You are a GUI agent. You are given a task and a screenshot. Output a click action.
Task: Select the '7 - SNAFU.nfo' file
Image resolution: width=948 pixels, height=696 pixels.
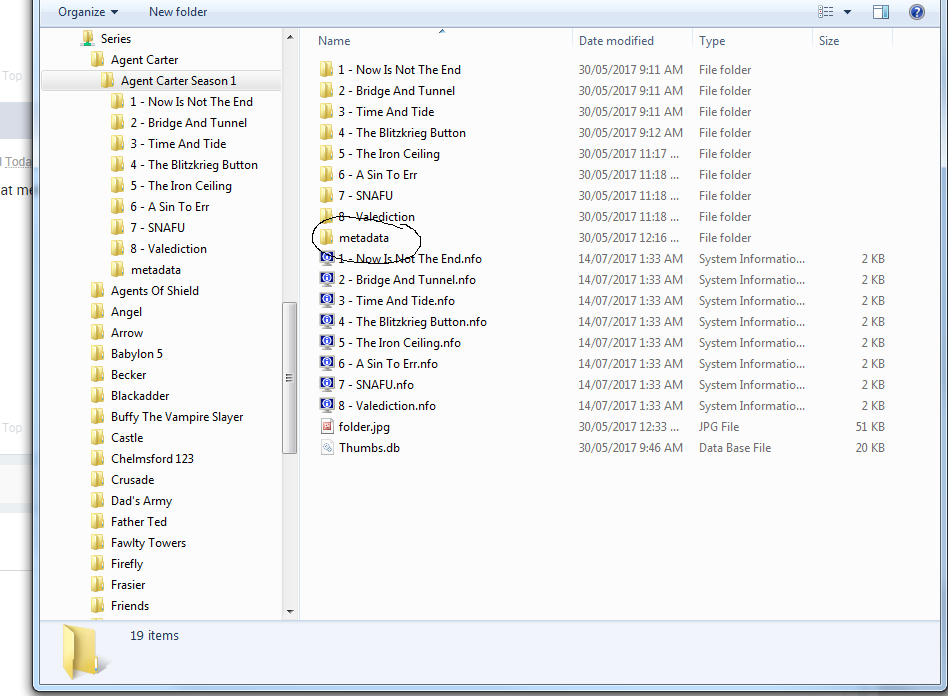pyautogui.click(x=375, y=385)
